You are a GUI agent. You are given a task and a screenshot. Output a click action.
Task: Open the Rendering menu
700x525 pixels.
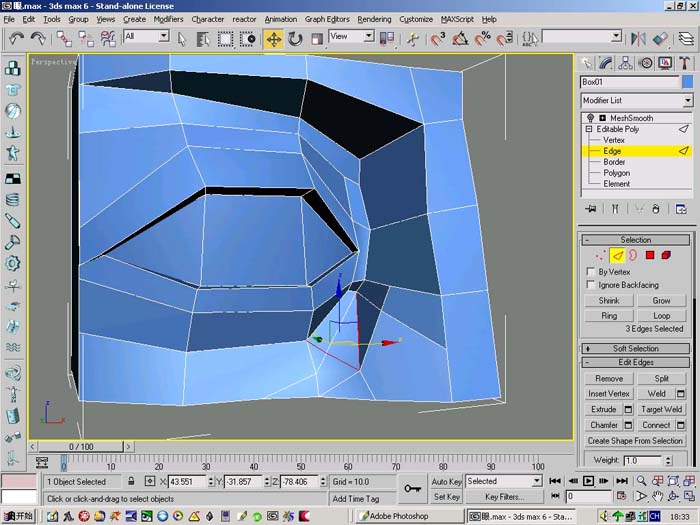[374, 19]
